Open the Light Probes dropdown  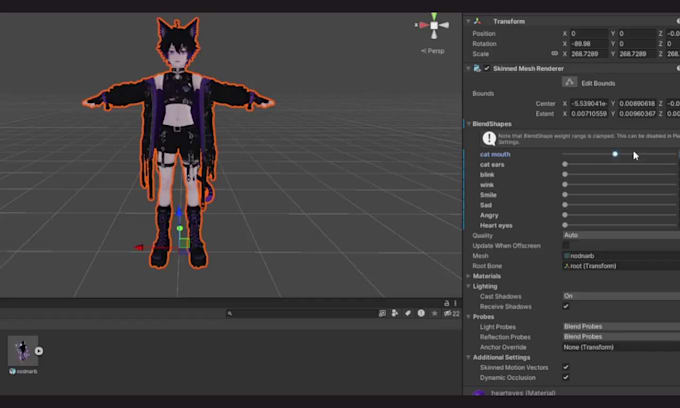[x=621, y=326]
